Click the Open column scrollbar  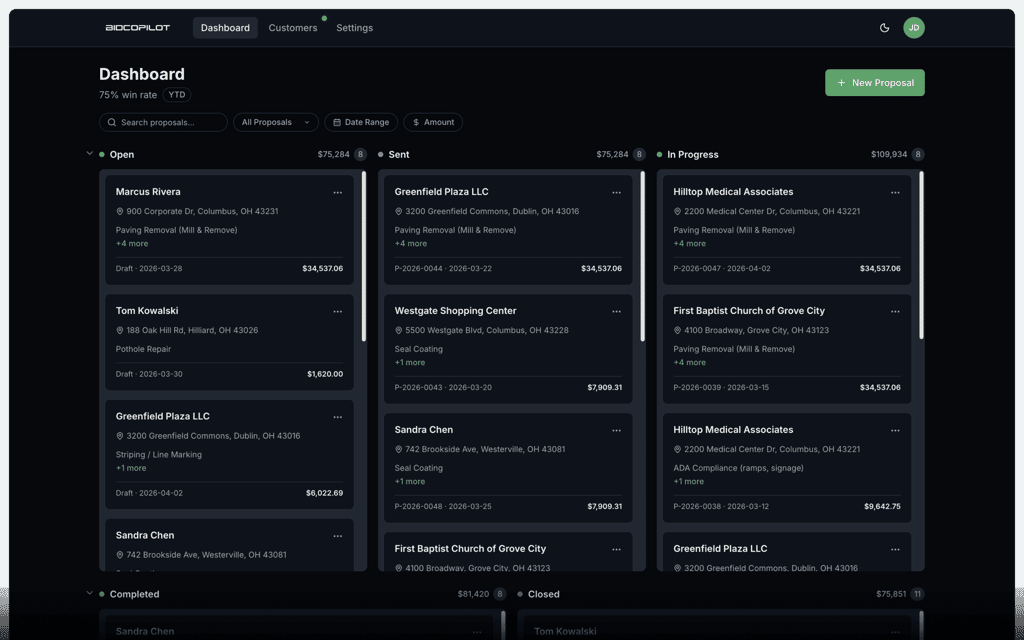pyautogui.click(x=364, y=256)
